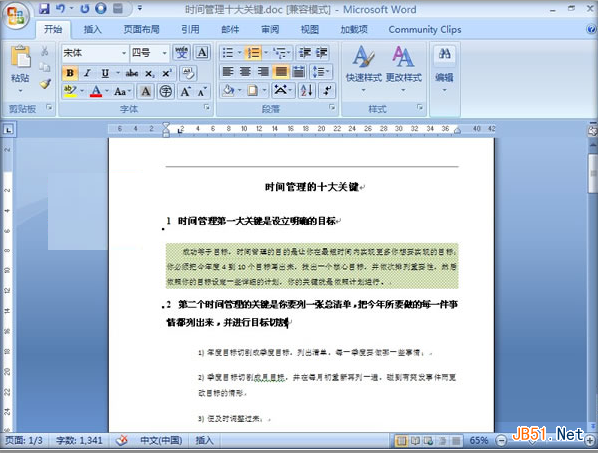Click the 粘贴 paste button
Image resolution: width=598 pixels, height=453 pixels.
(x=20, y=69)
